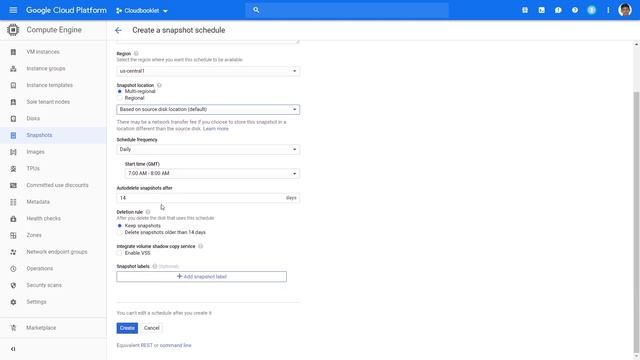Viewport: 640px width, 360px height.
Task: Open the Start time 7:00 AM dropdown
Action: pyautogui.click(x=212, y=173)
